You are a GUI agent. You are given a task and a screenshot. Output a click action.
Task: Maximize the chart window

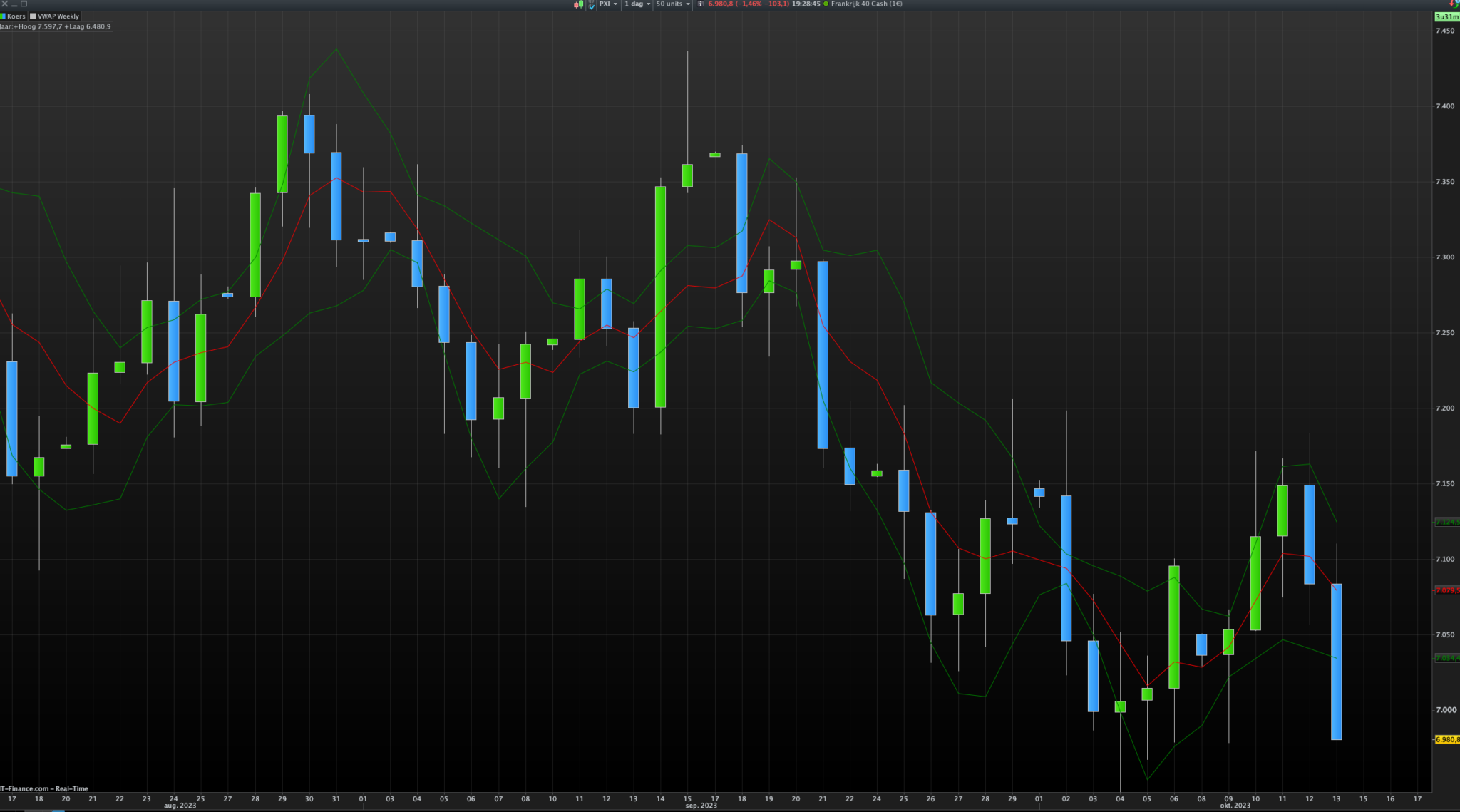click(x=24, y=4)
